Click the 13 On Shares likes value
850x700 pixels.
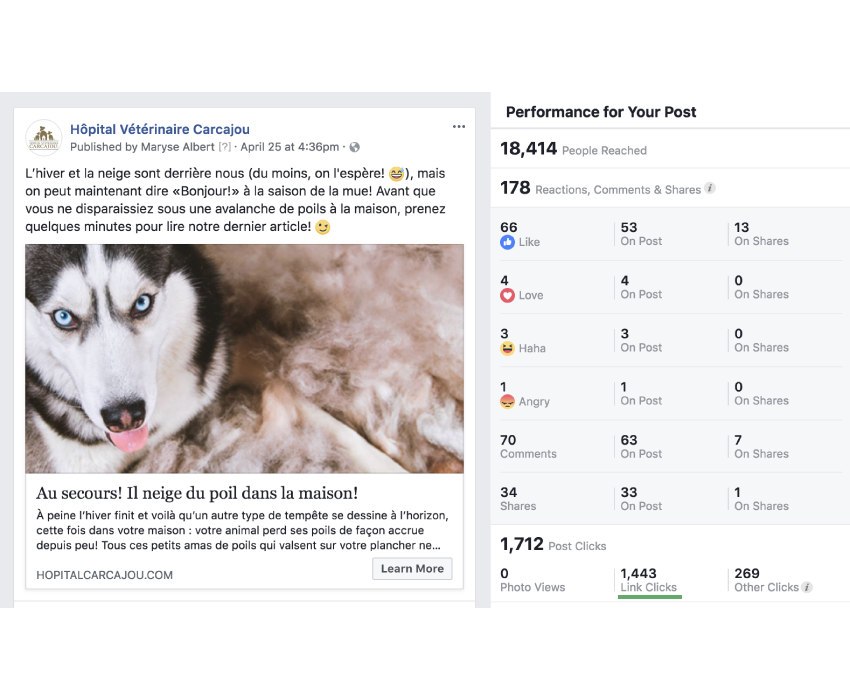[x=761, y=234]
